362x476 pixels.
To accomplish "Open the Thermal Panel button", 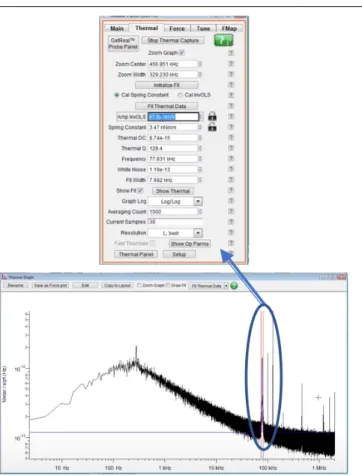I will pos(136,254).
